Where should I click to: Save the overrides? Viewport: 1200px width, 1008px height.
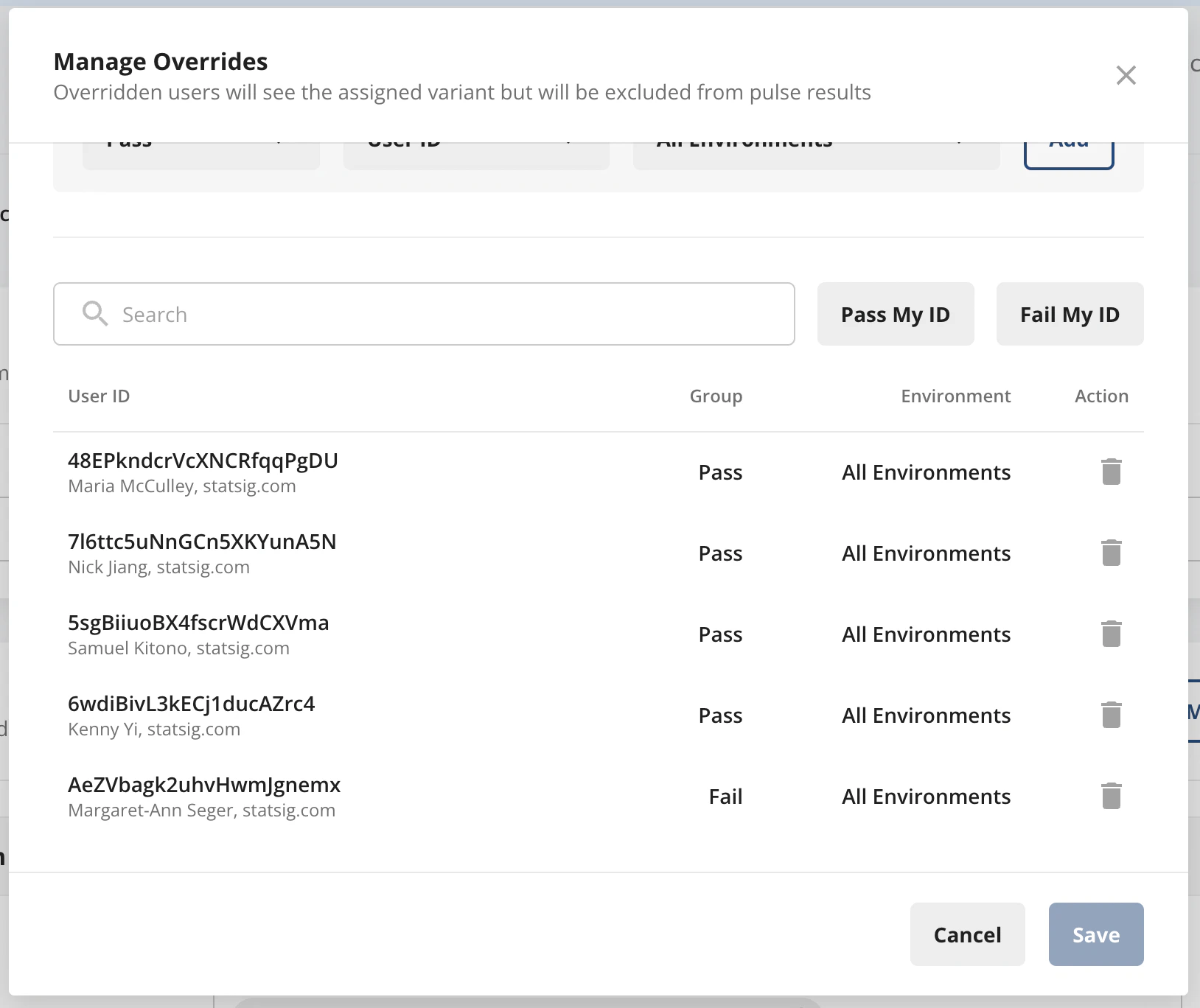1095,934
